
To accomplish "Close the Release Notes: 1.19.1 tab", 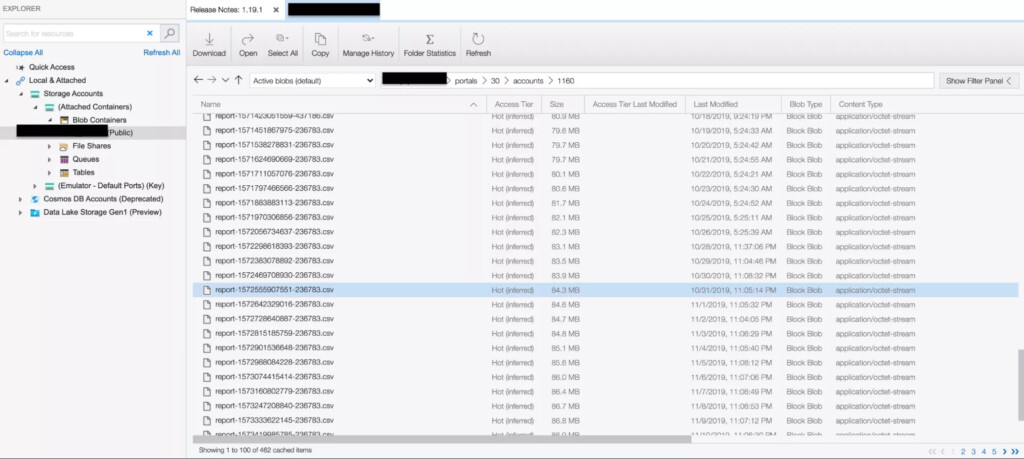I will coord(276,10).
